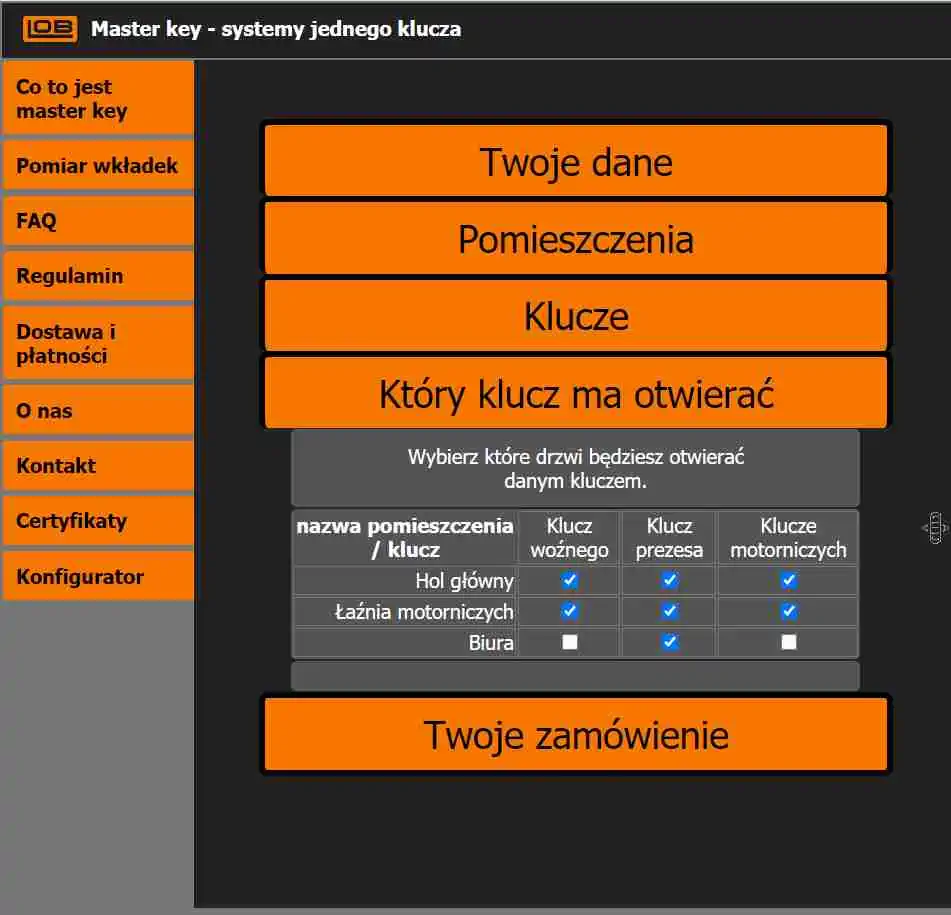Expand the Pomieszczenia section
Image resolution: width=951 pixels, height=915 pixels.
(x=576, y=238)
